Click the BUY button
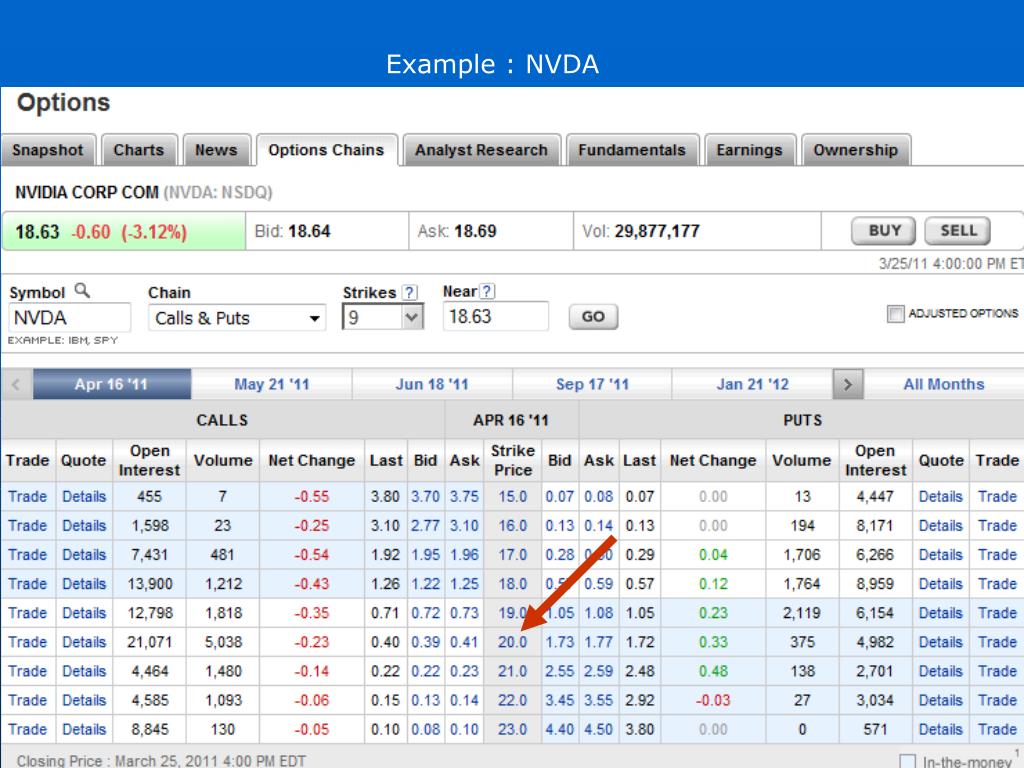The width and height of the screenshot is (1024, 768). point(884,231)
